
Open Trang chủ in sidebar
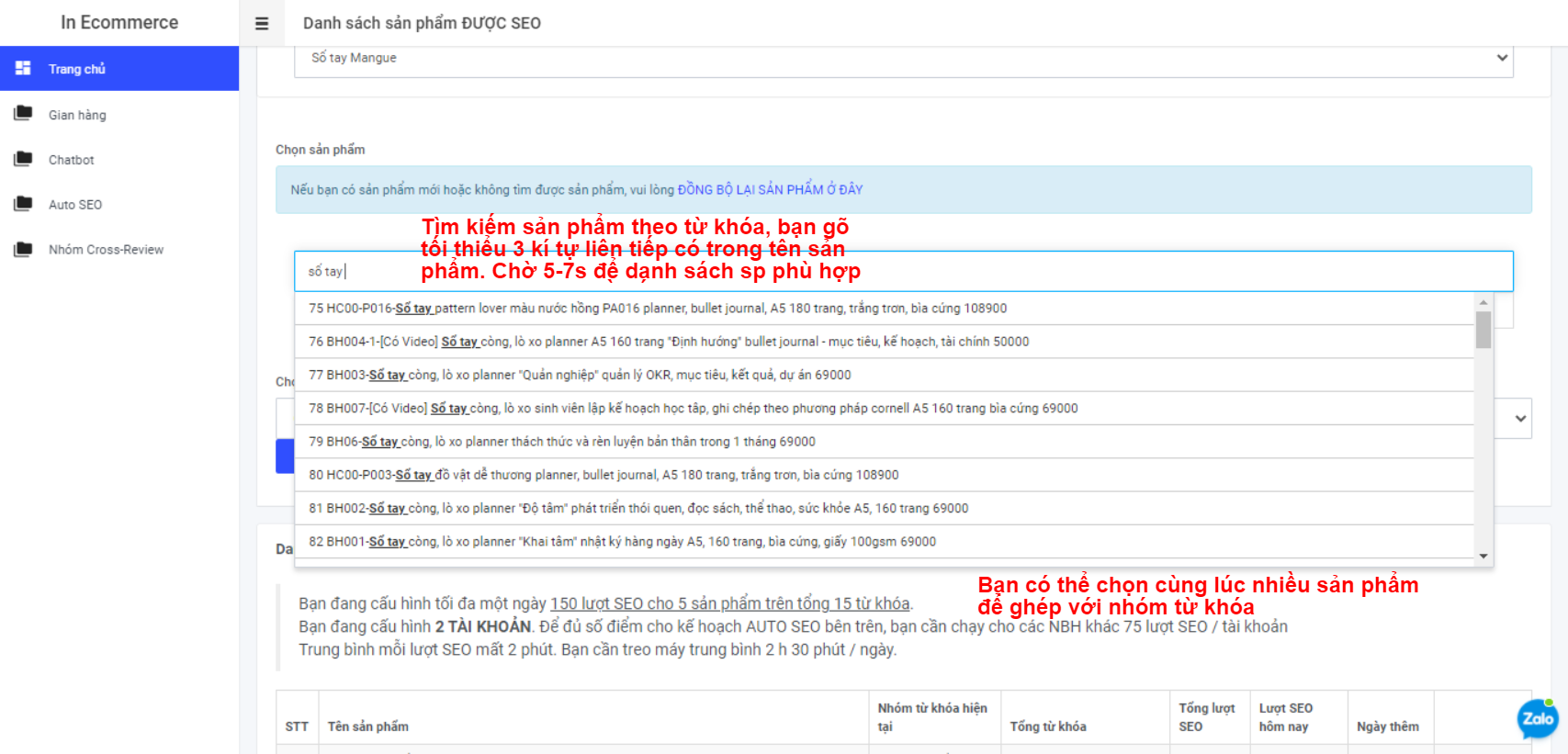pyautogui.click(x=119, y=69)
